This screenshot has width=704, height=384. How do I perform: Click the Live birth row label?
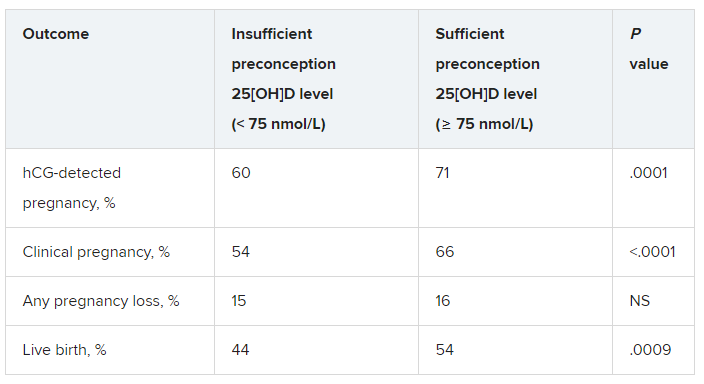64,350
